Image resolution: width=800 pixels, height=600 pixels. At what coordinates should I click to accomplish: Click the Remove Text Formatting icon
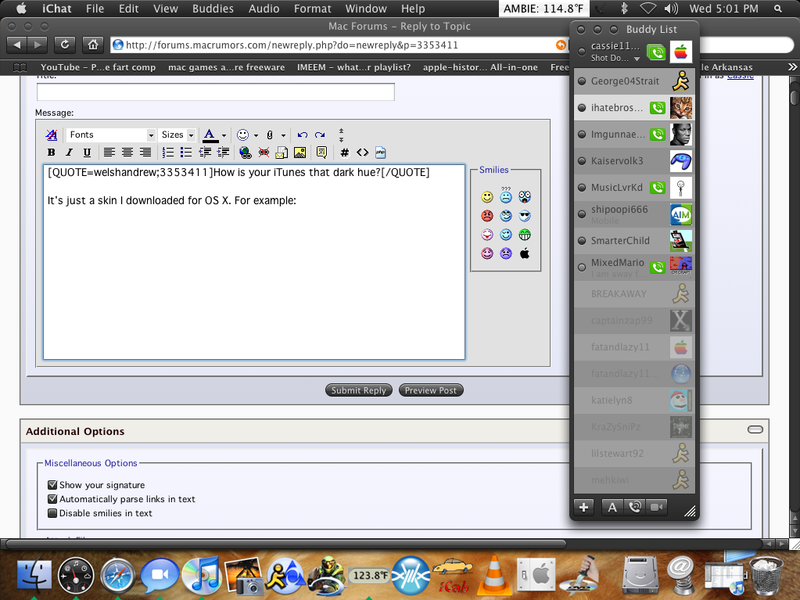tap(51, 135)
